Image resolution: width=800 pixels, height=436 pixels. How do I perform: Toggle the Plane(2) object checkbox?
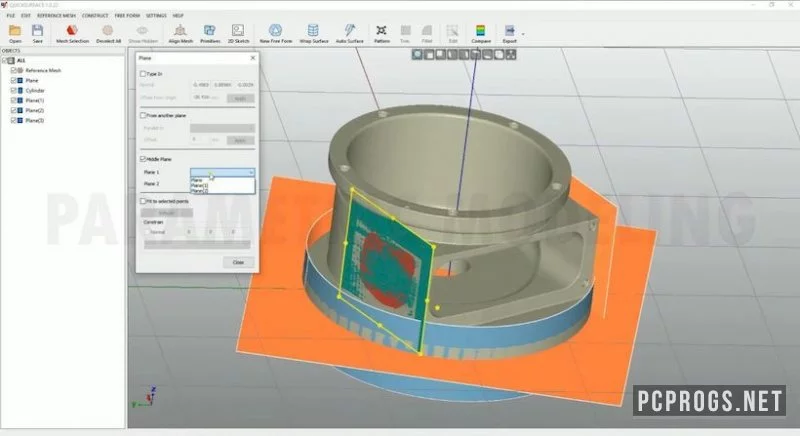[14, 110]
